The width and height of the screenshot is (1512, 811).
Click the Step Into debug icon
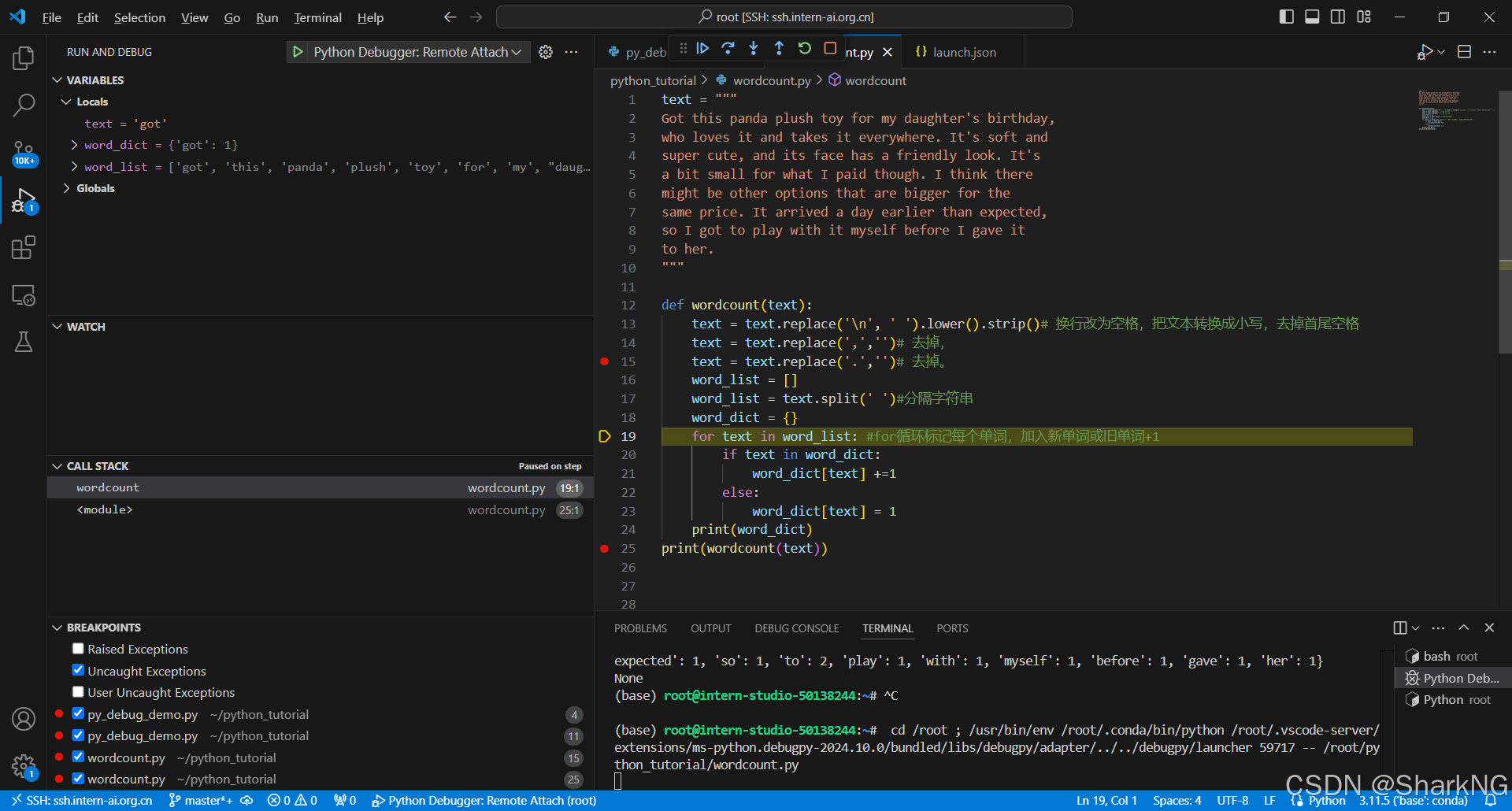[x=754, y=48]
